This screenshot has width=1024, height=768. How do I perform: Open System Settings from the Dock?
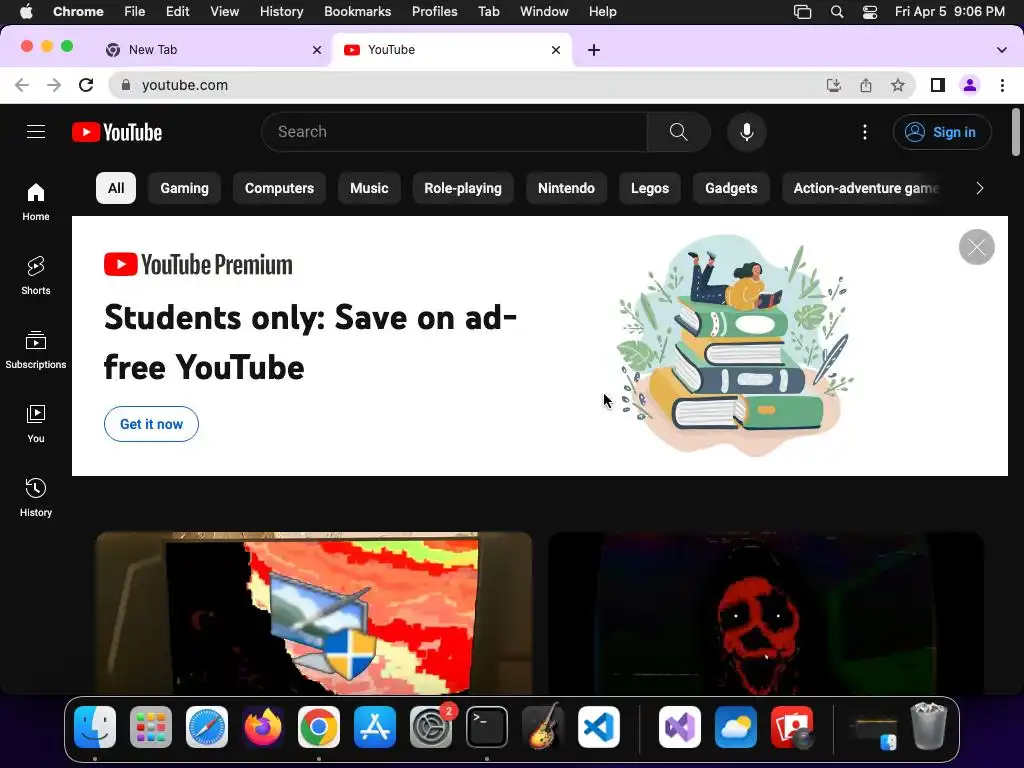pos(431,727)
